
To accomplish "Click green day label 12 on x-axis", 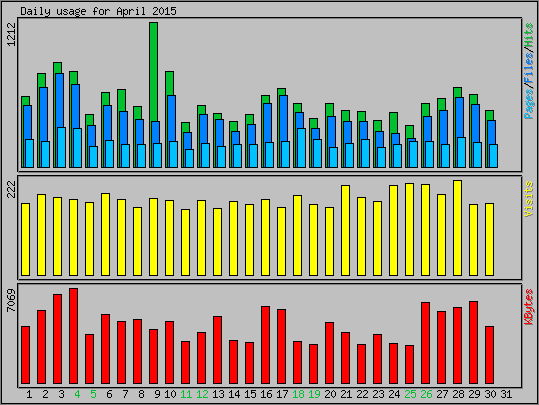I will click(202, 394).
